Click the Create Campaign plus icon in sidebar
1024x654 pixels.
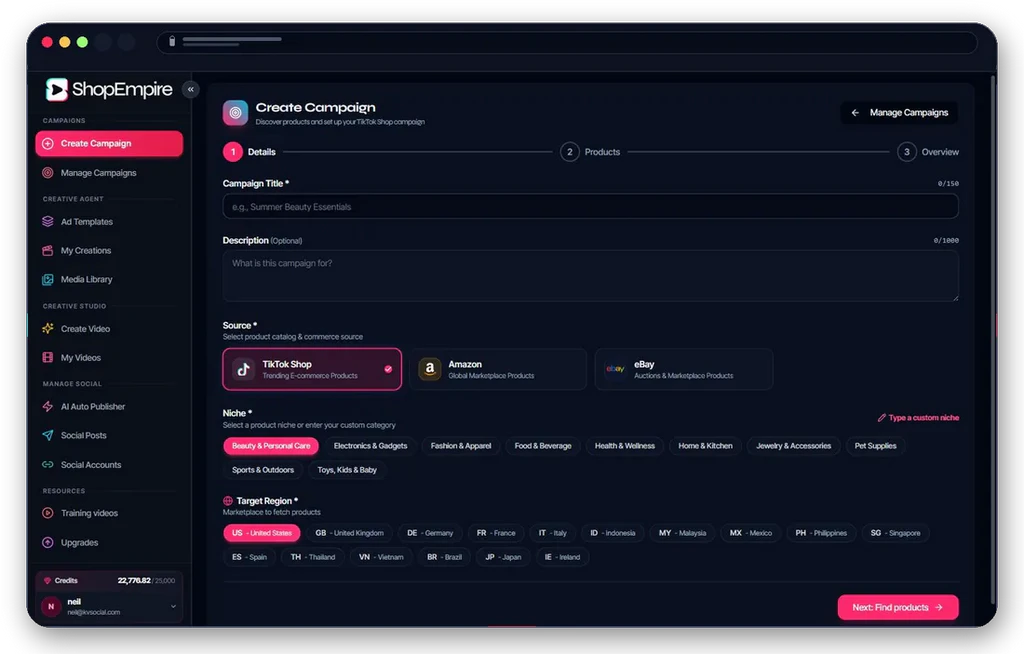click(x=48, y=144)
